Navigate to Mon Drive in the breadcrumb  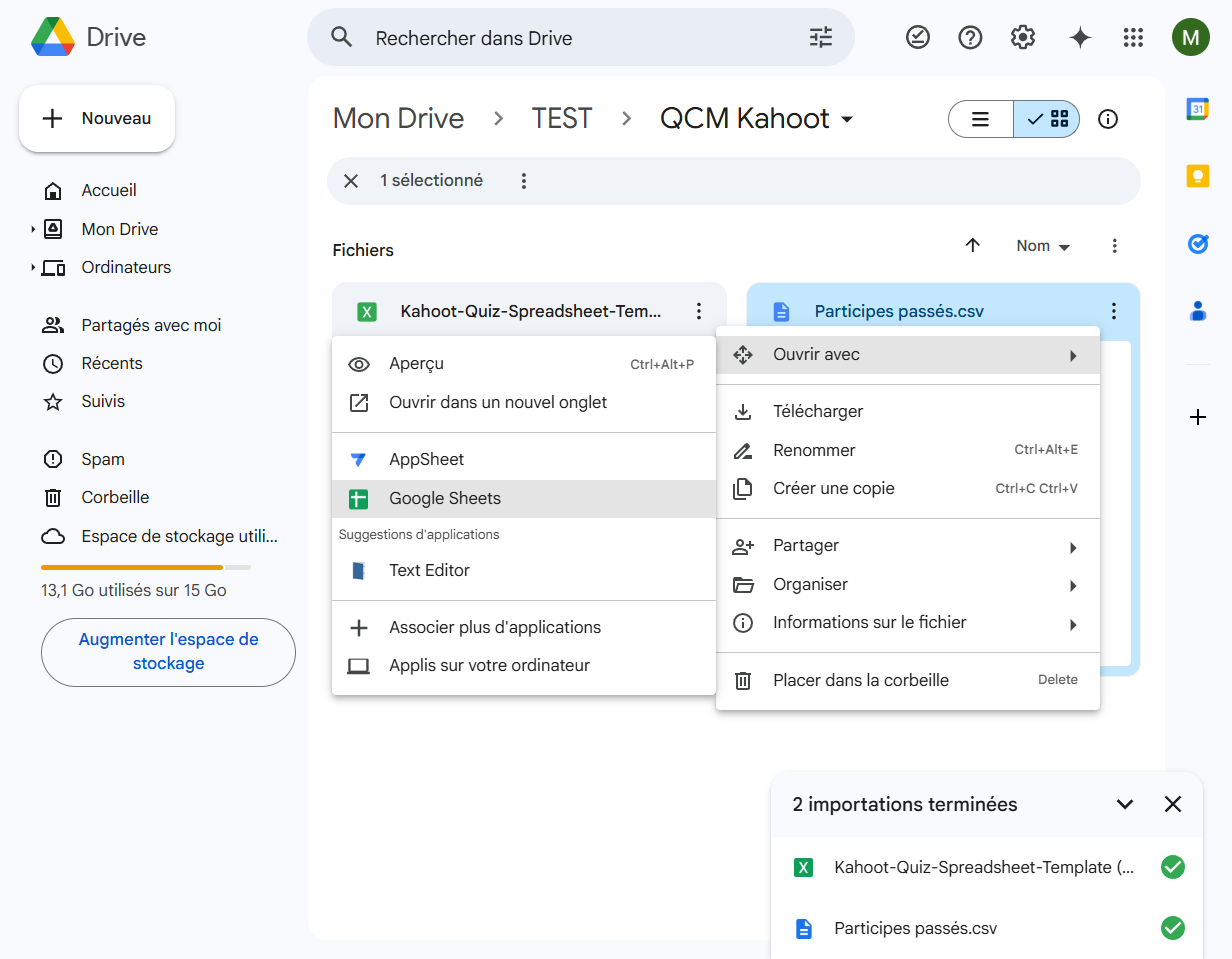pos(398,119)
